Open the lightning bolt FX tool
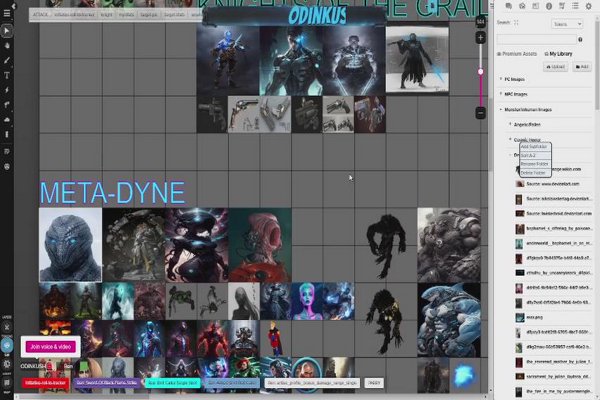Screen dimensions: 600x400 click(x=7, y=90)
